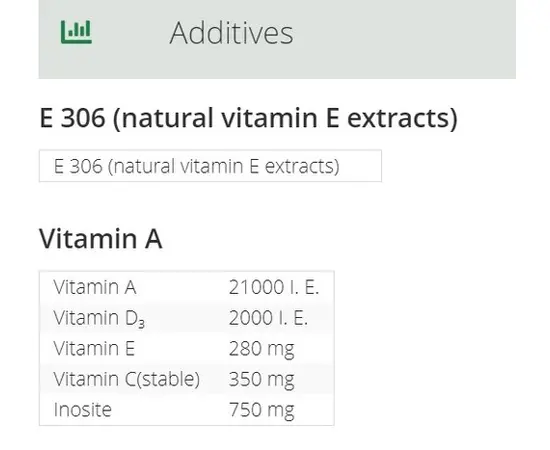Image resolution: width=550 pixels, height=450 pixels.
Task: Select the Additives heading text
Action: tap(231, 33)
